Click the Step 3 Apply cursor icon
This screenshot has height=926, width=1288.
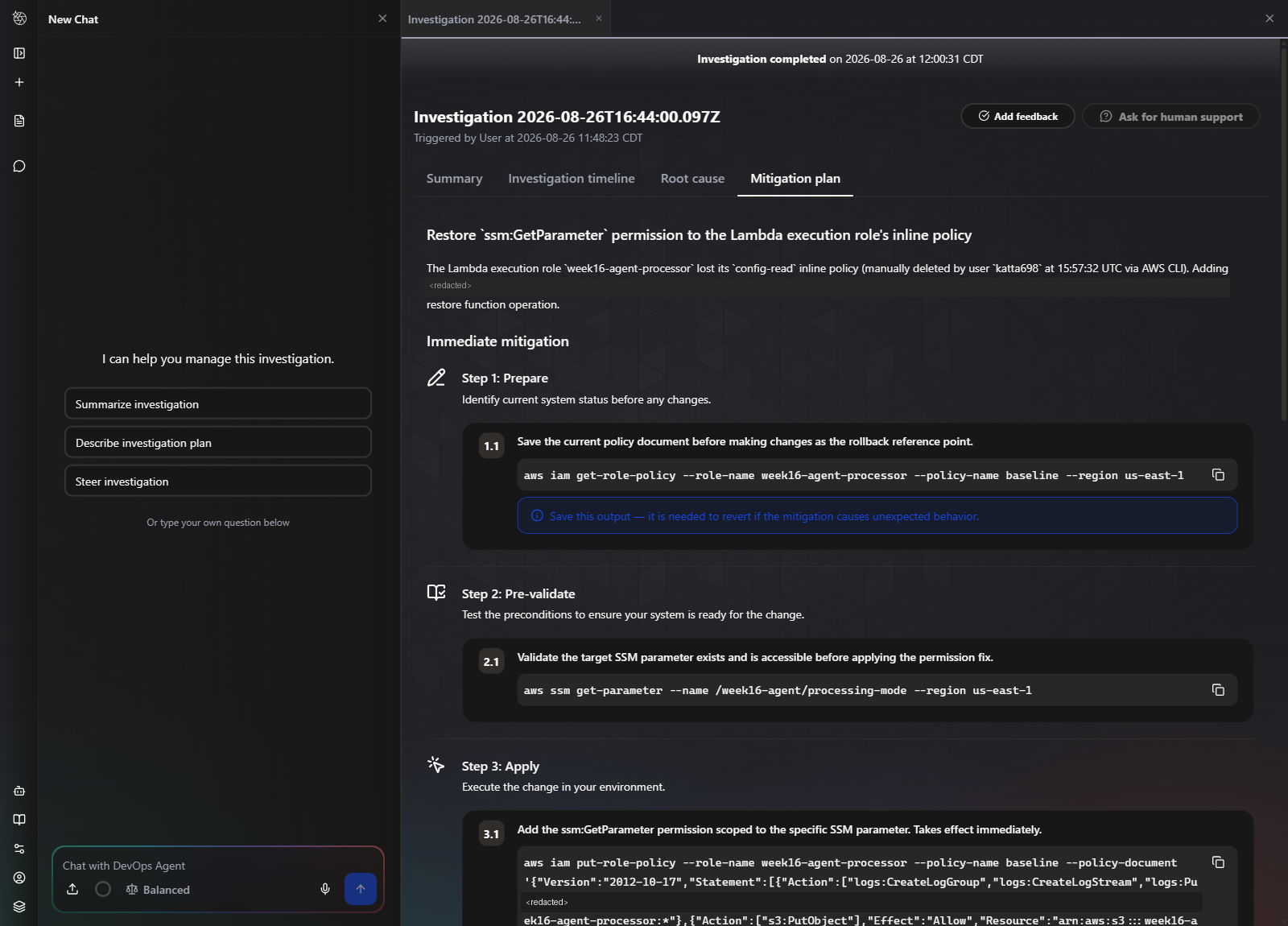click(x=436, y=765)
